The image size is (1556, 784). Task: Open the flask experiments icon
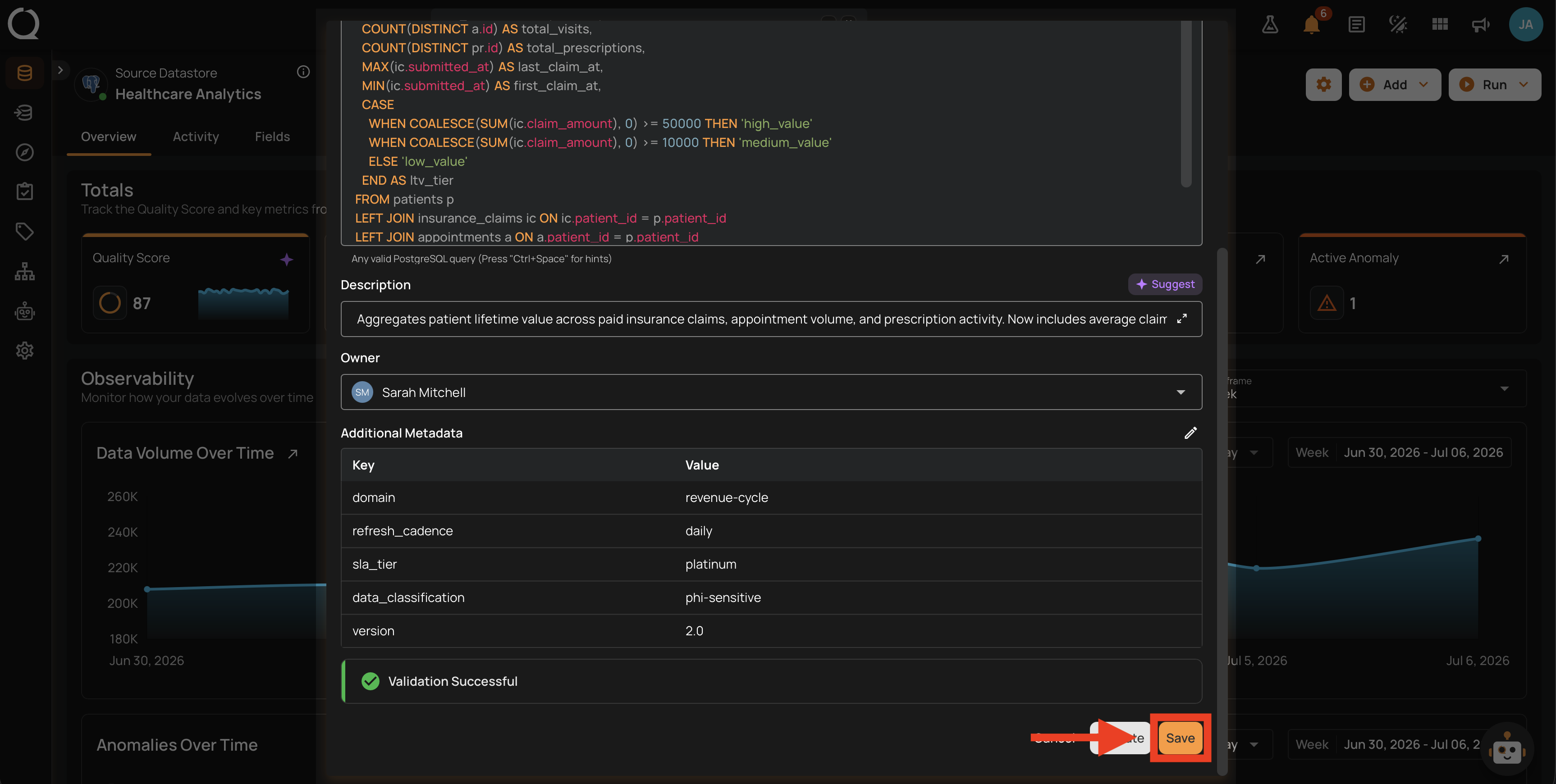(1270, 25)
